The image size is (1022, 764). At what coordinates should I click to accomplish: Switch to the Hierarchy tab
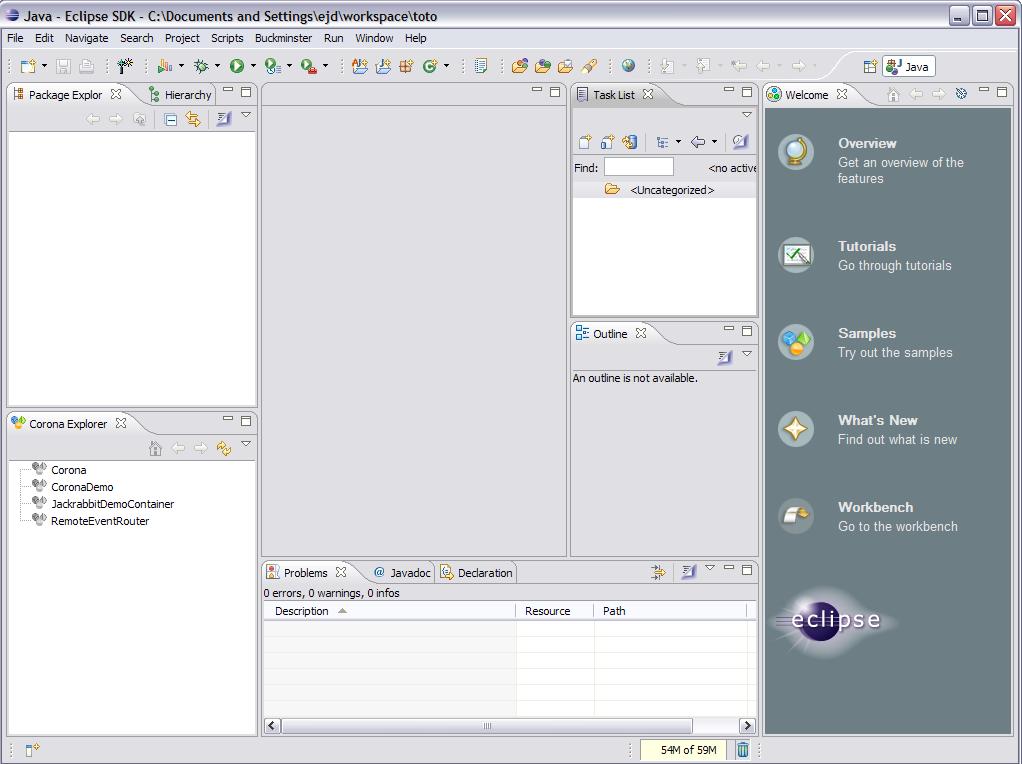click(x=181, y=95)
